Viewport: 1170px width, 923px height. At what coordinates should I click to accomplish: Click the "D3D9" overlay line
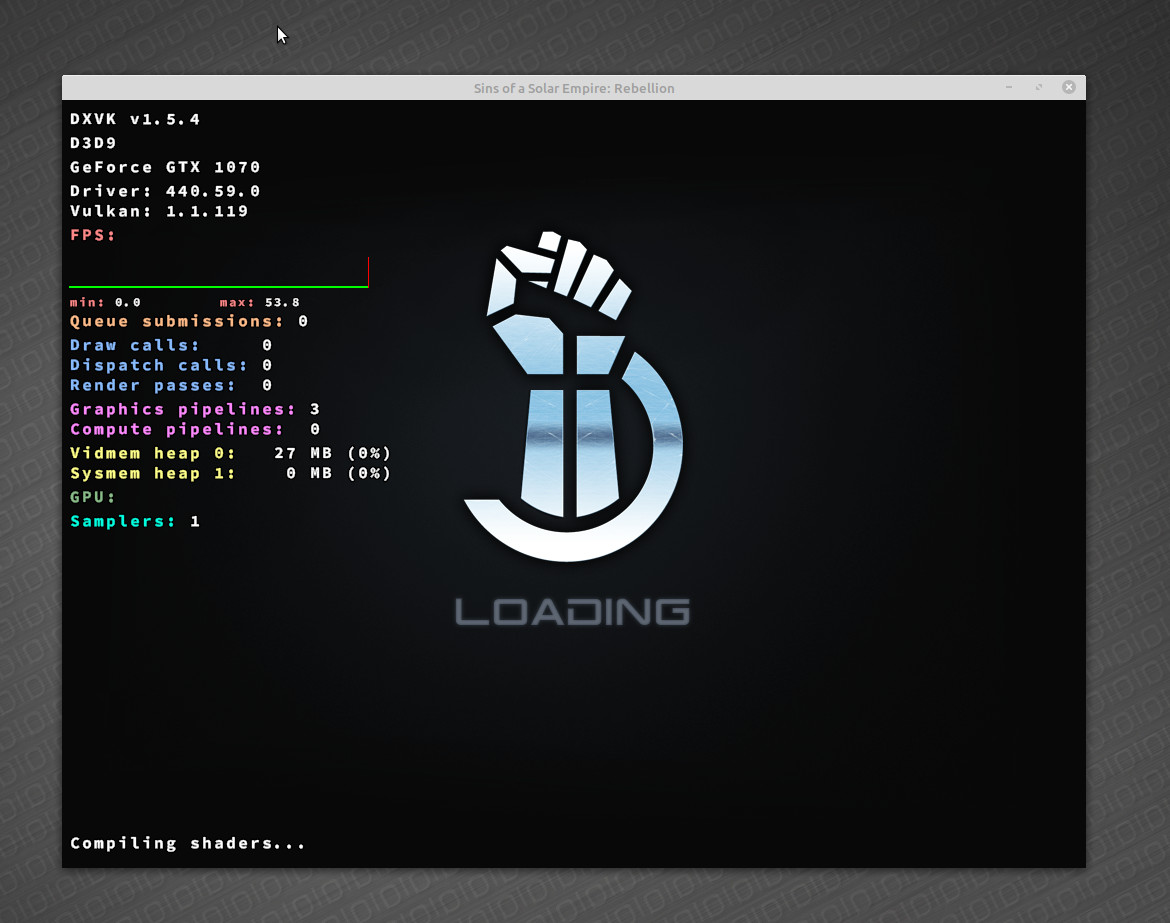(x=93, y=143)
